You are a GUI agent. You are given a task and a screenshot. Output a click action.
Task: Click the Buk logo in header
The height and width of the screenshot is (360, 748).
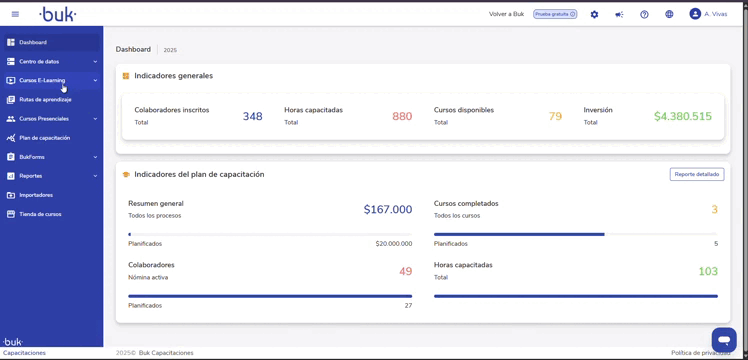point(57,14)
